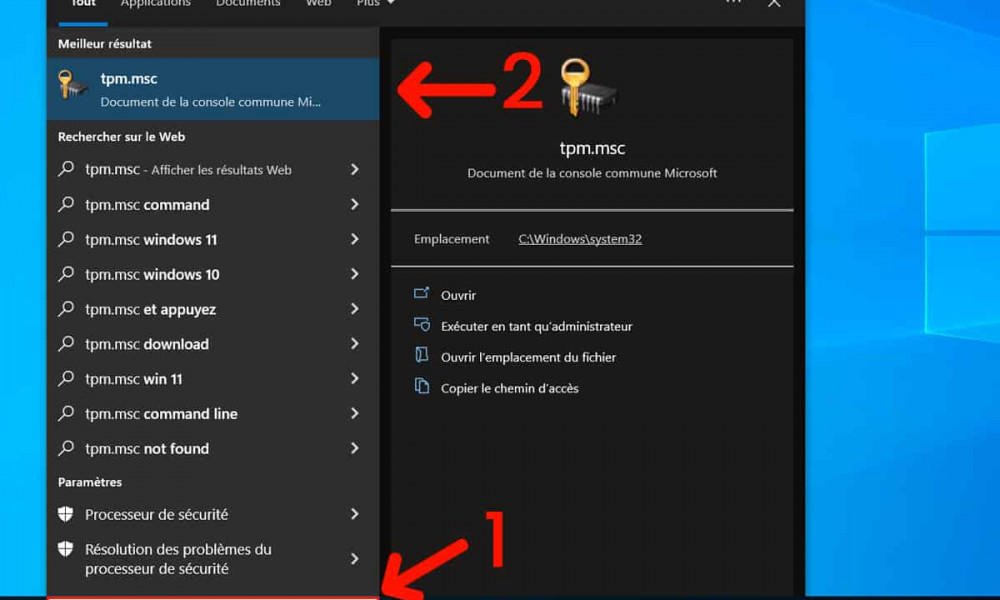Switch to the Web tab
This screenshot has width=1000, height=600.
coord(318,4)
